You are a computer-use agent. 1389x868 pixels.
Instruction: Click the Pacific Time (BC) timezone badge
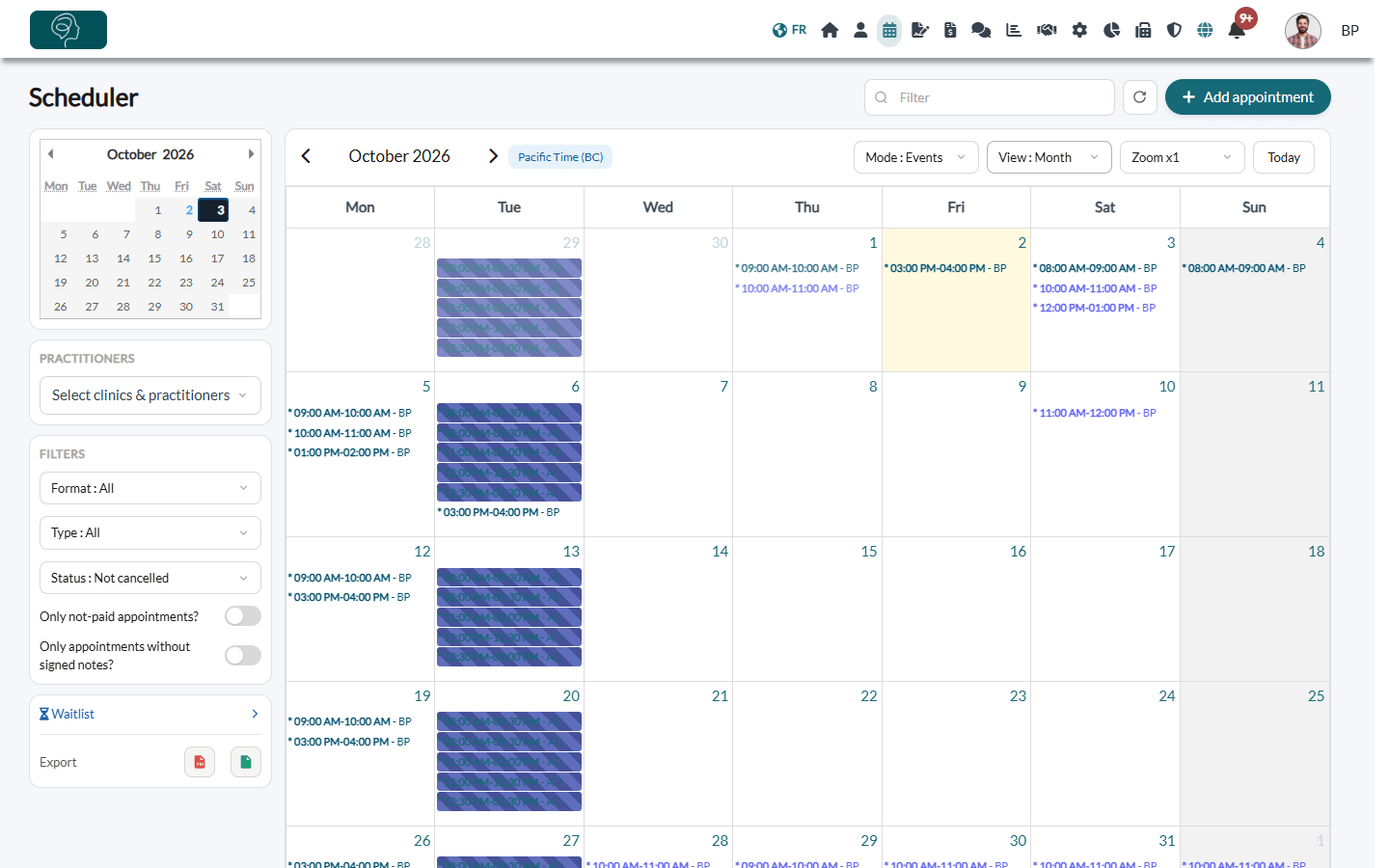point(560,157)
